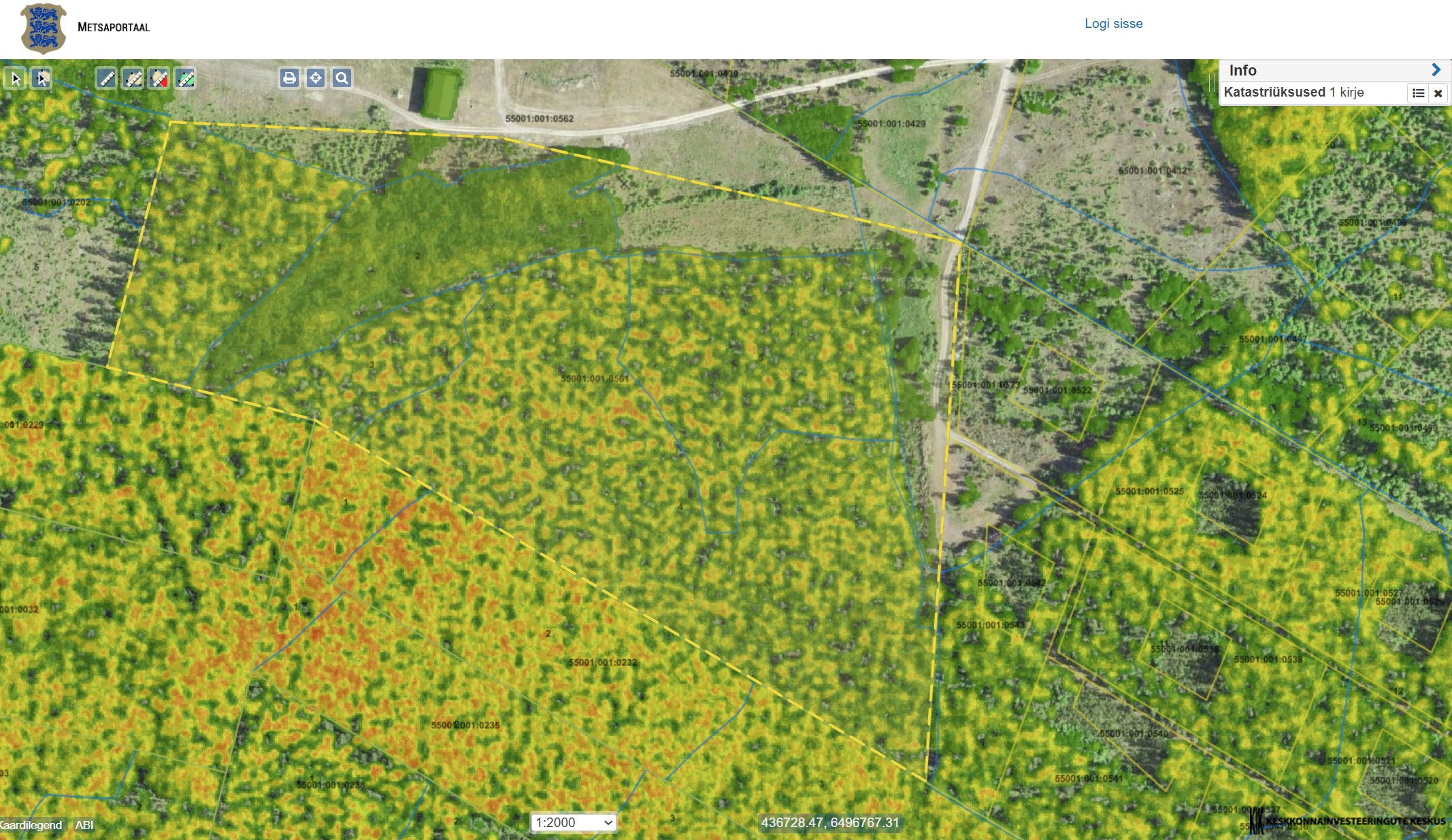Viewport: 1452px width, 840px height.
Task: Click the locate position crosshair icon
Action: point(316,78)
